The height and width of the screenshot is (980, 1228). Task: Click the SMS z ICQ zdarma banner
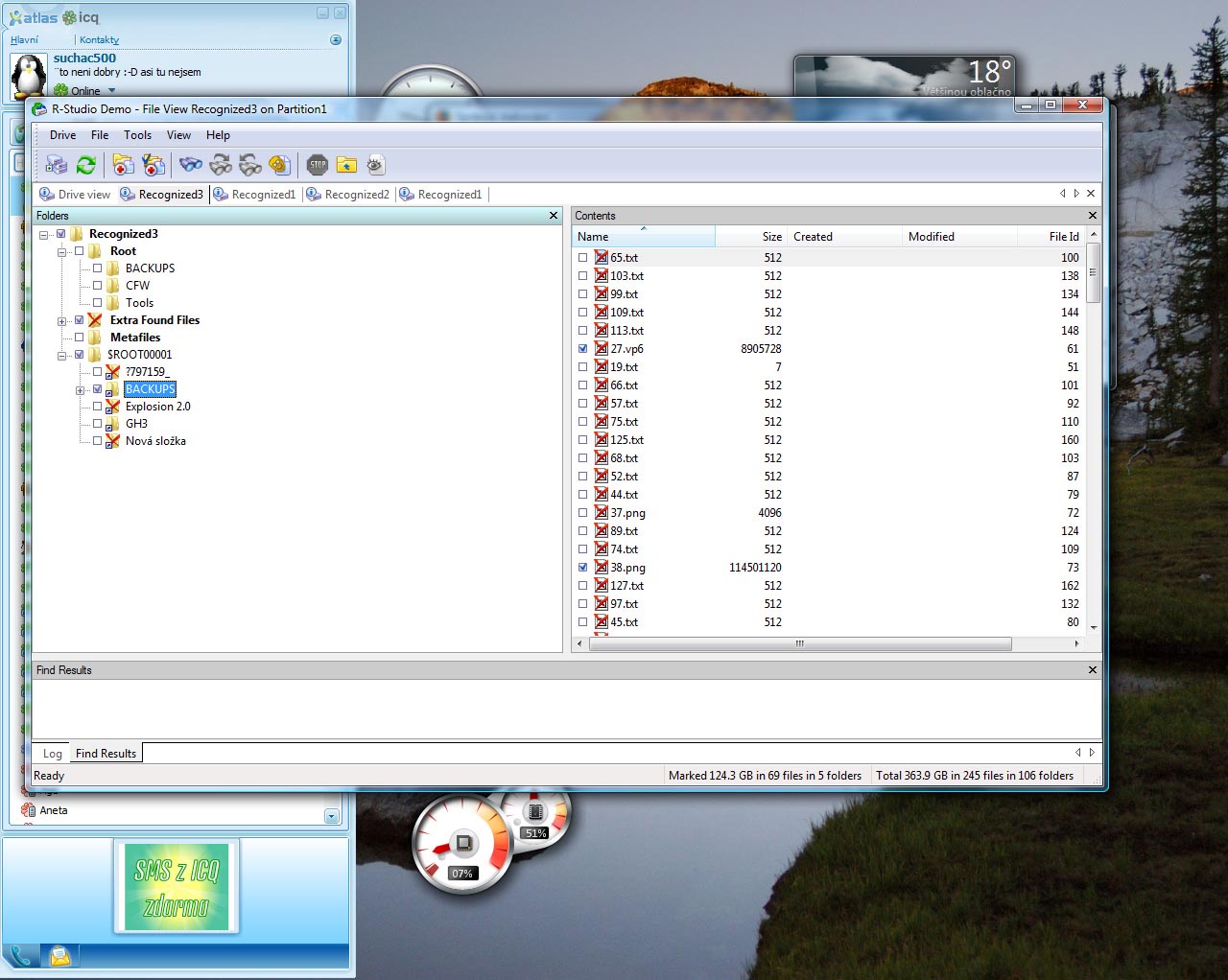[x=177, y=887]
